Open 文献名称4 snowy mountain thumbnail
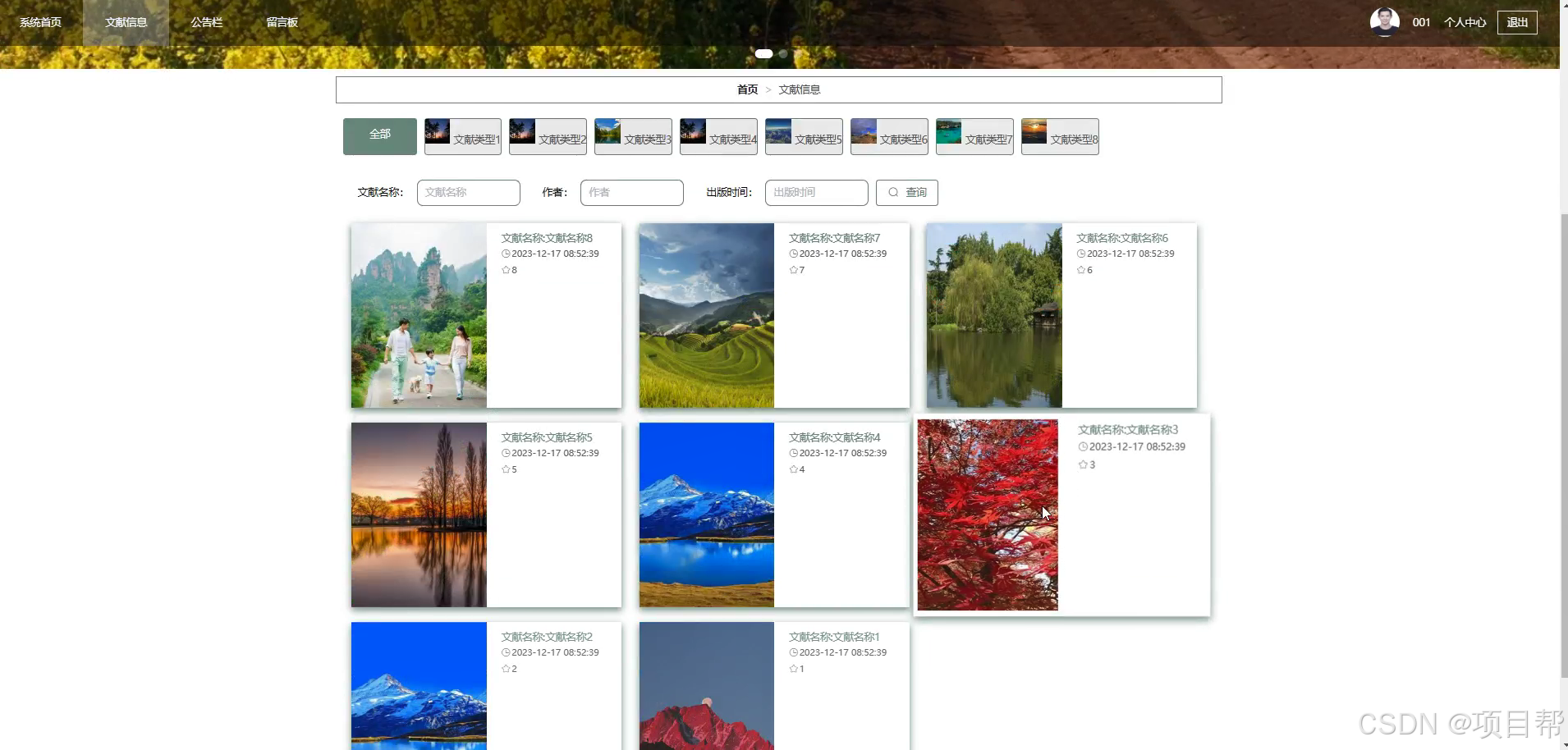 point(707,514)
